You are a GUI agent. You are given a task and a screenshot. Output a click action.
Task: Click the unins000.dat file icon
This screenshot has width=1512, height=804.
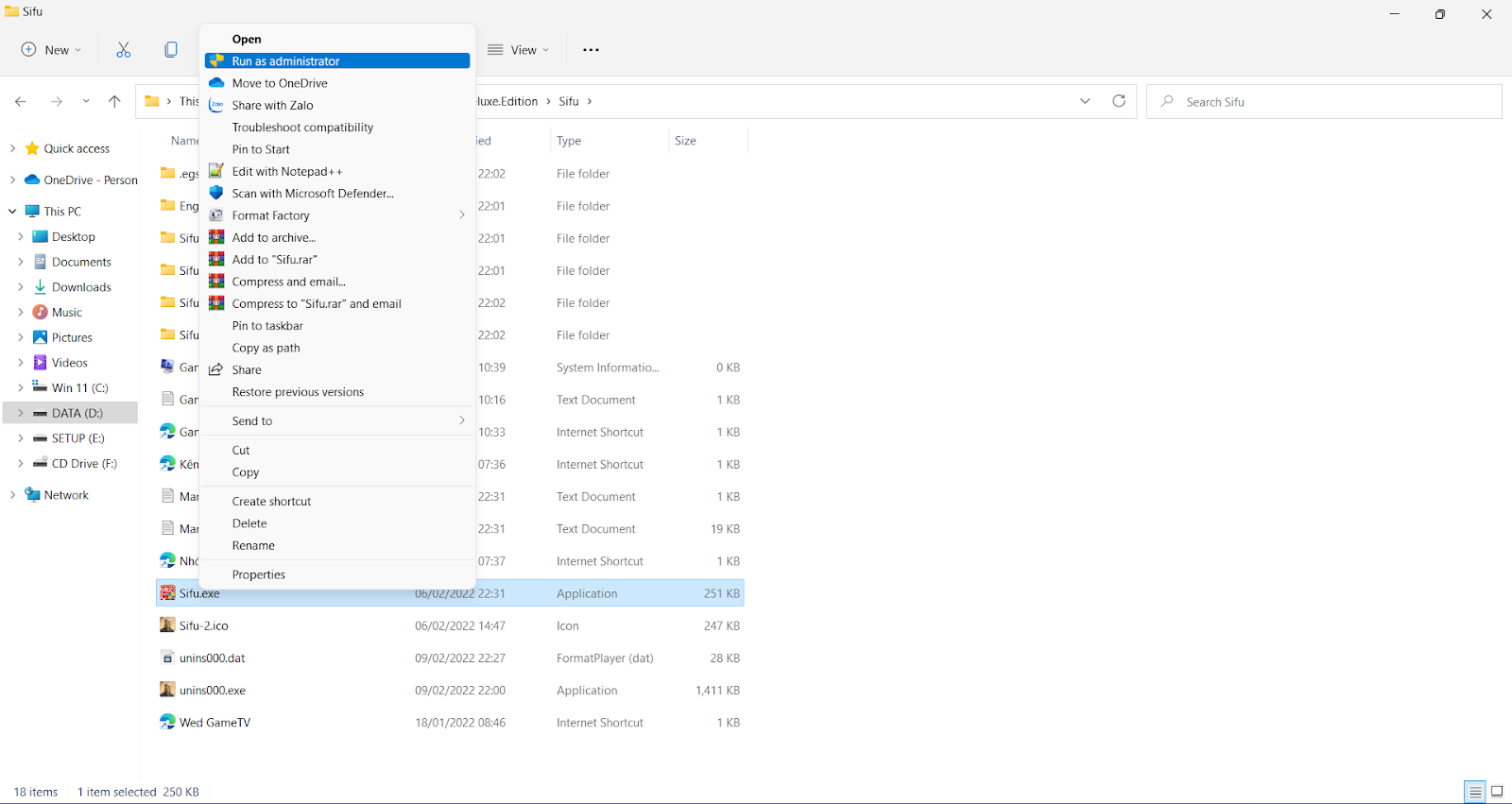click(167, 658)
